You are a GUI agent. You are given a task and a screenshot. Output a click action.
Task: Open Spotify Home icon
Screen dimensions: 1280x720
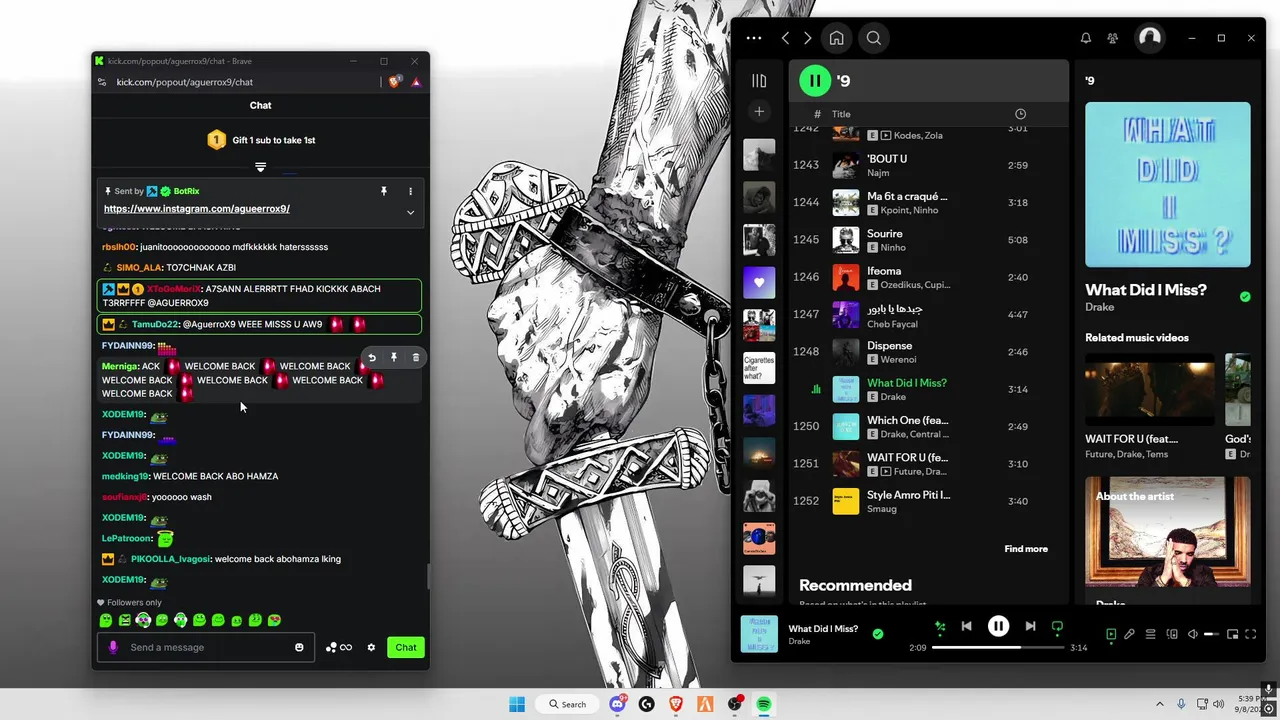[836, 38]
